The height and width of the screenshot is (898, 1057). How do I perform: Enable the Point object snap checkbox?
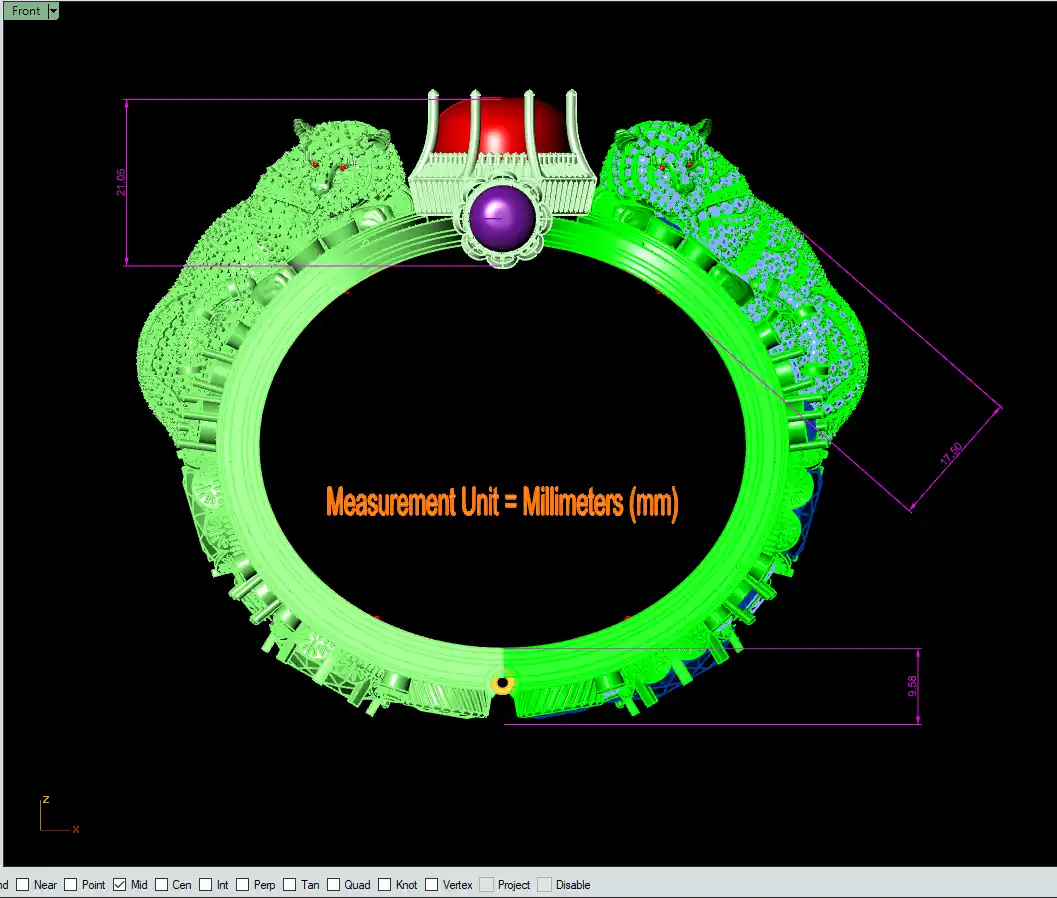72,885
